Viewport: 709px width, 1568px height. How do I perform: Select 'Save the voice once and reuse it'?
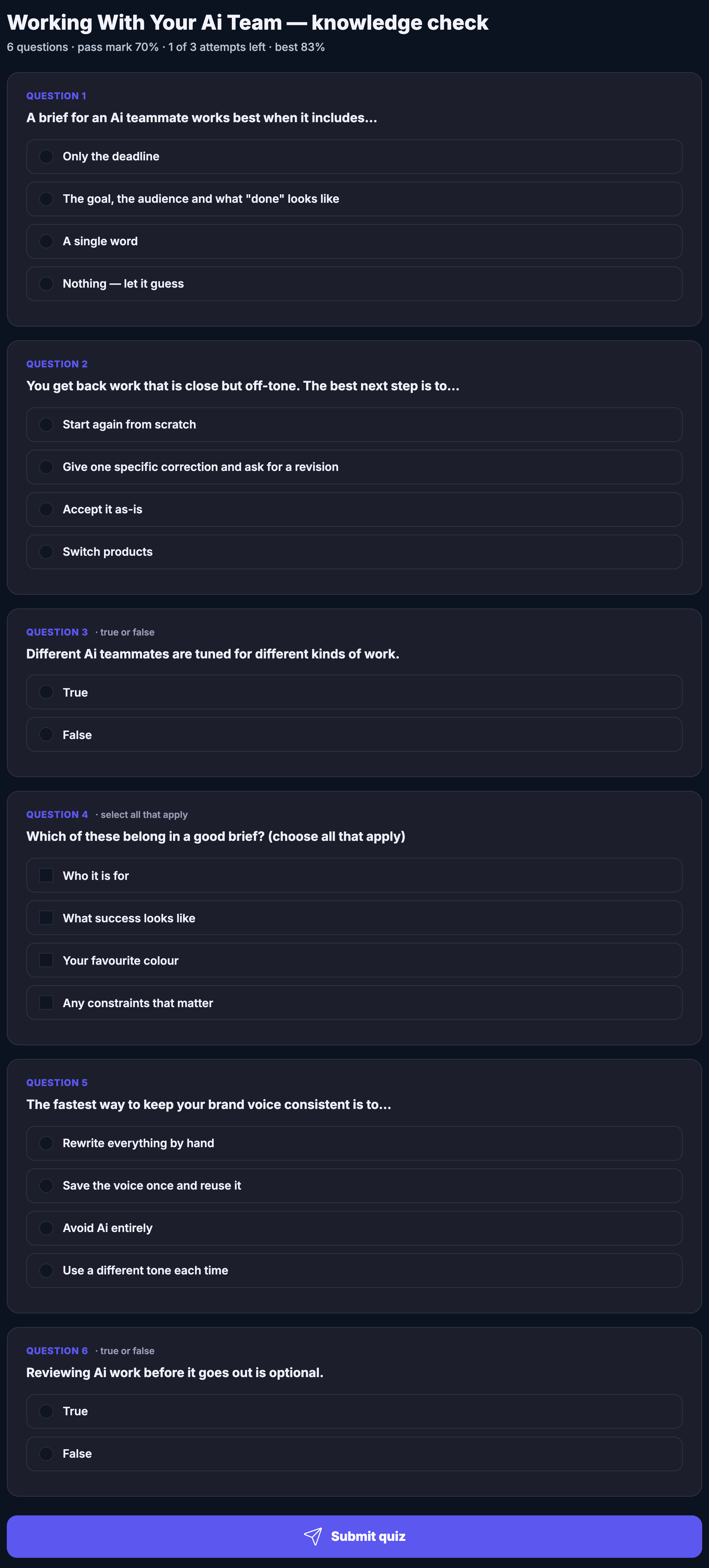tap(354, 1186)
